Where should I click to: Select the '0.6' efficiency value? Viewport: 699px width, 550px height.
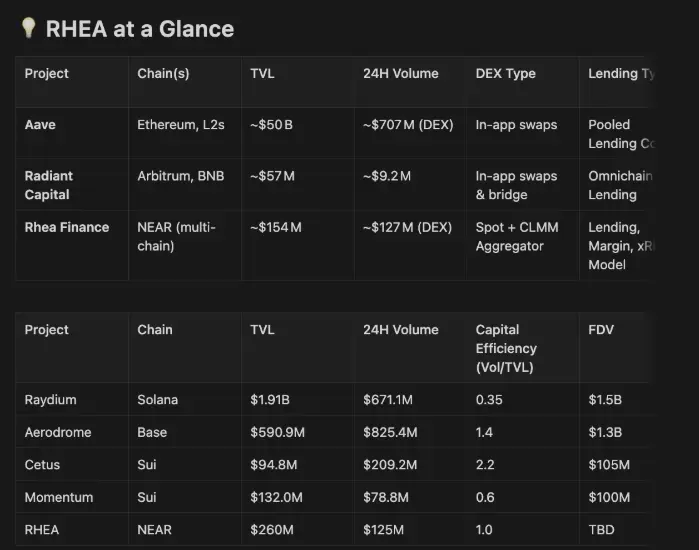coord(485,497)
